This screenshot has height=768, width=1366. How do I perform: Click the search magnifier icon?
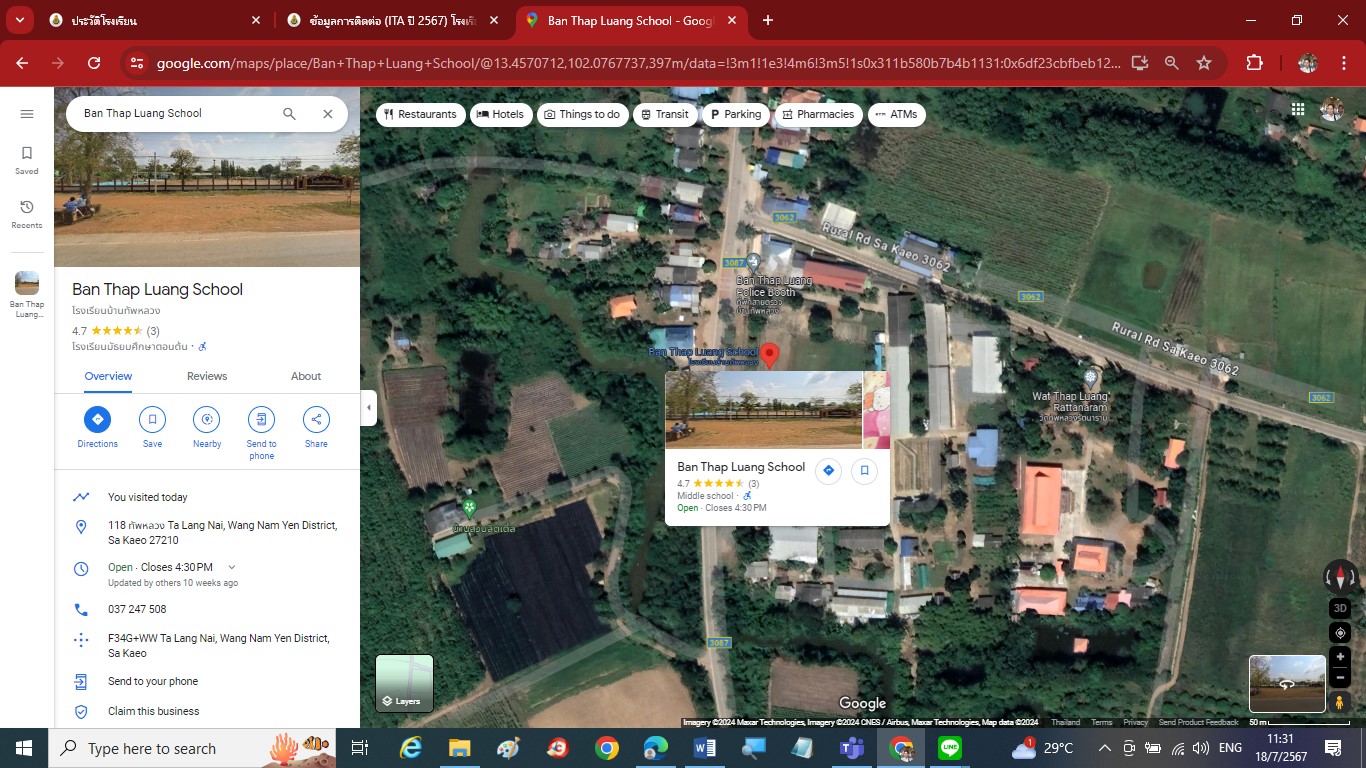point(289,114)
